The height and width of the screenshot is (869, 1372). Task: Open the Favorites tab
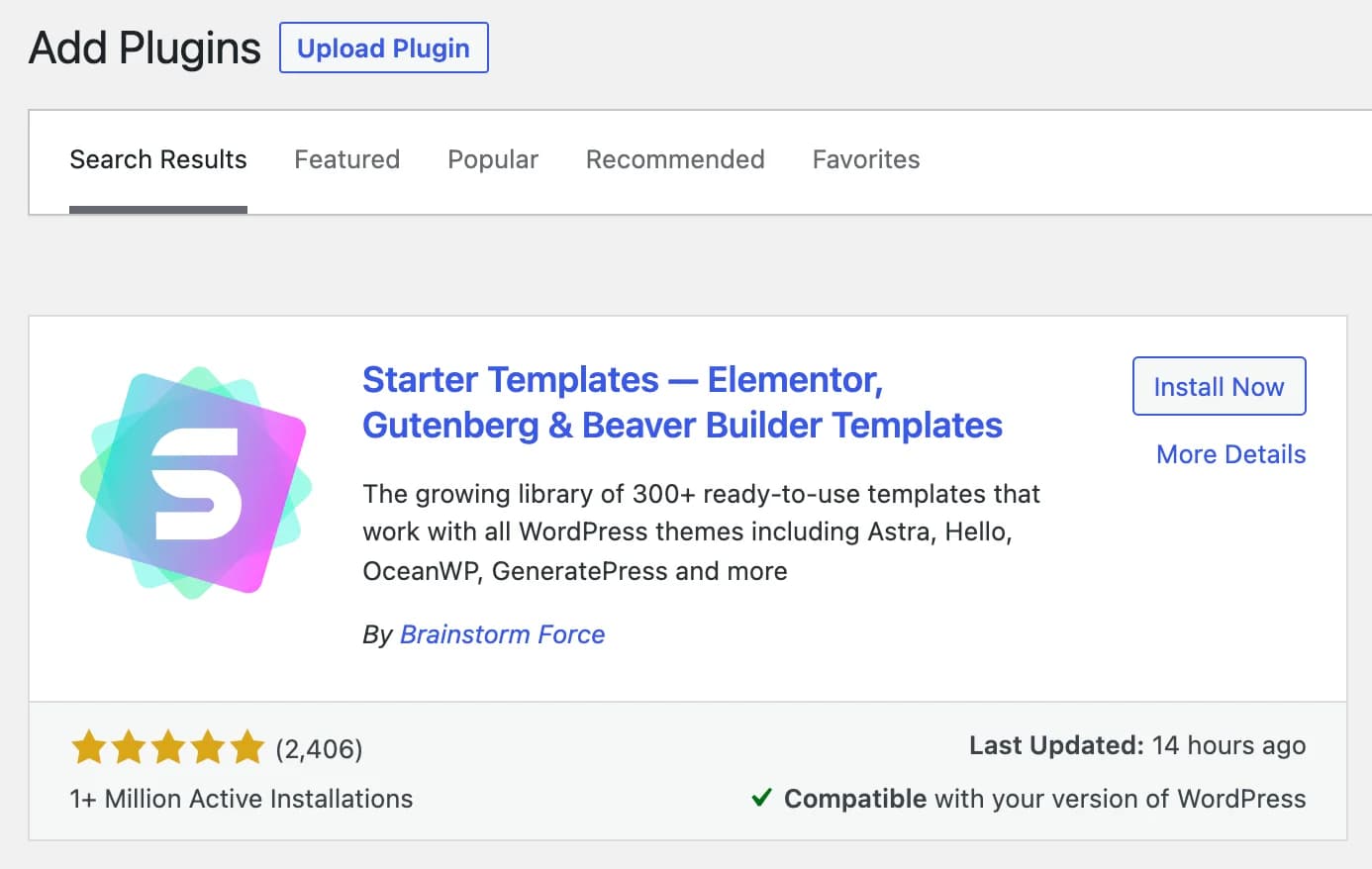pos(865,159)
